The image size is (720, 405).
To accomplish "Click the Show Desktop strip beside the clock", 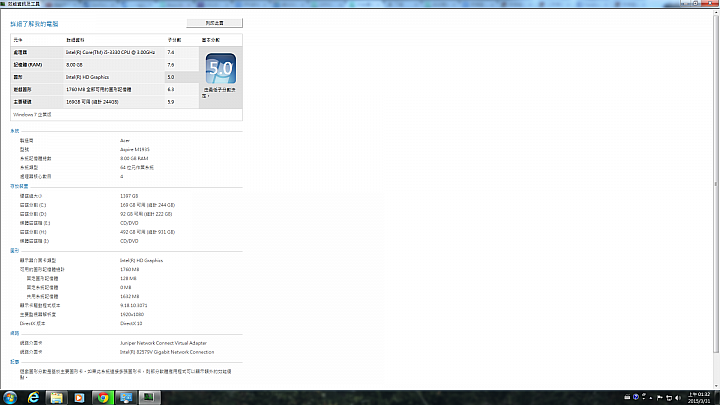I will (717, 398).
